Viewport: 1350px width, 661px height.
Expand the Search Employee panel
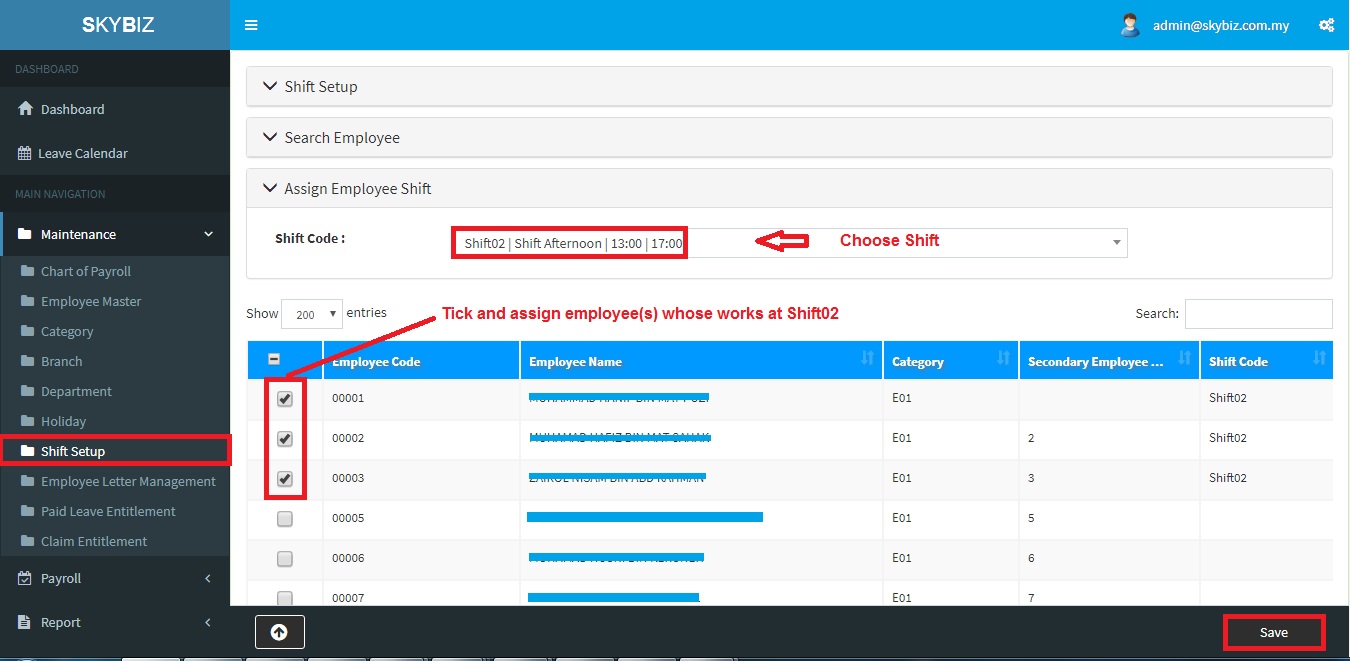(342, 138)
